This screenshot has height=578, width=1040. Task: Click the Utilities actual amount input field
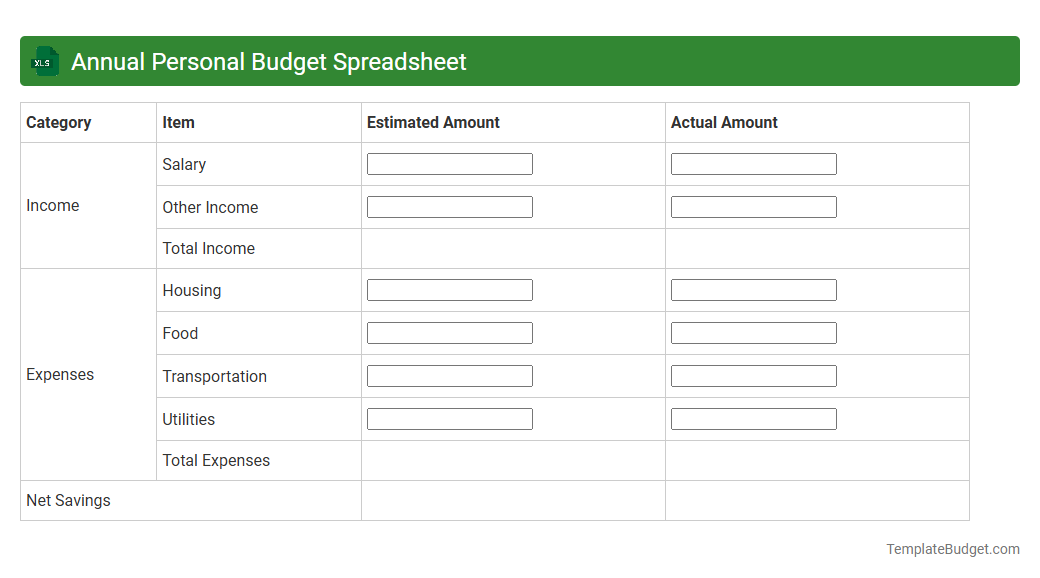coord(753,418)
